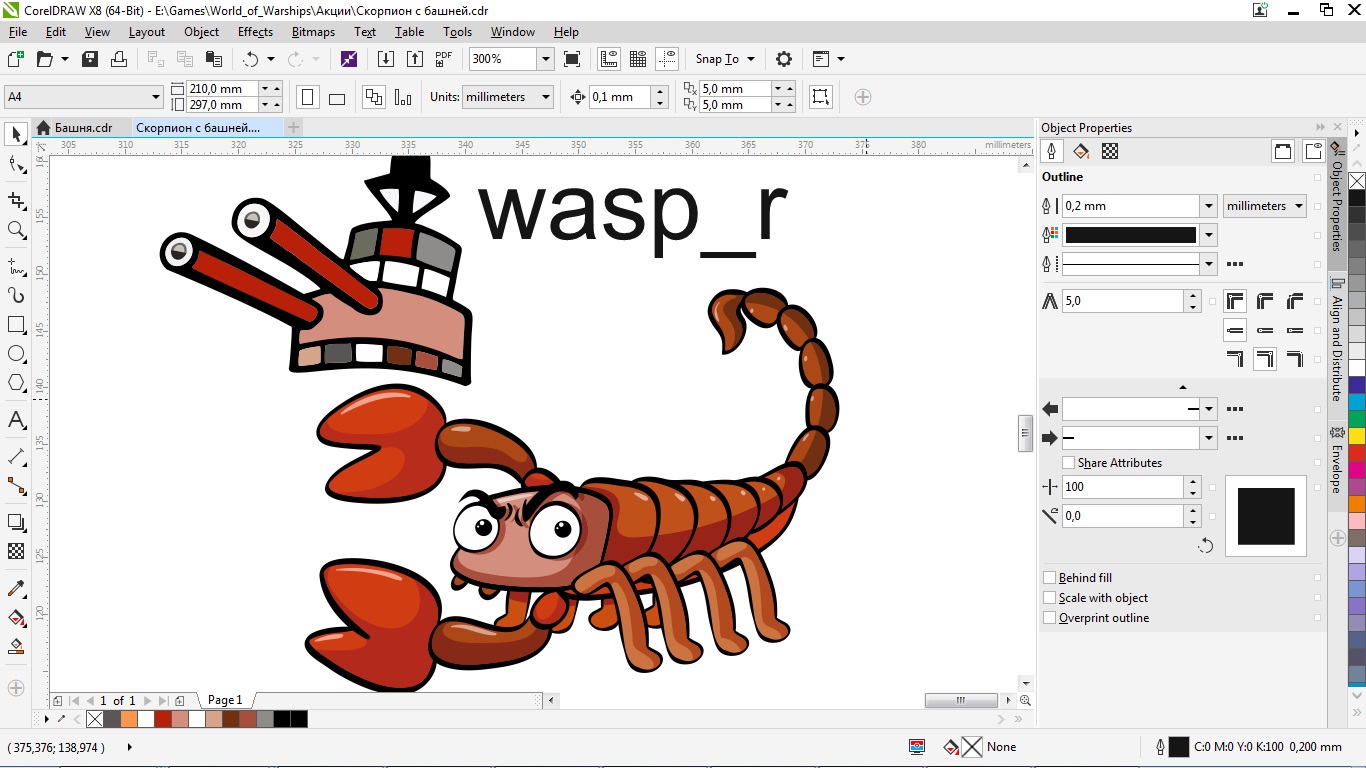Choose the Ellipse tool
Screen dimensions: 1366x768
16,354
